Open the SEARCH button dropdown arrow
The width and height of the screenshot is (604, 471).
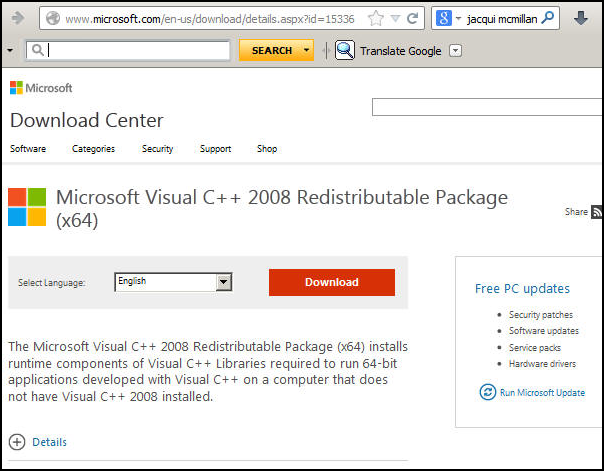[x=307, y=50]
